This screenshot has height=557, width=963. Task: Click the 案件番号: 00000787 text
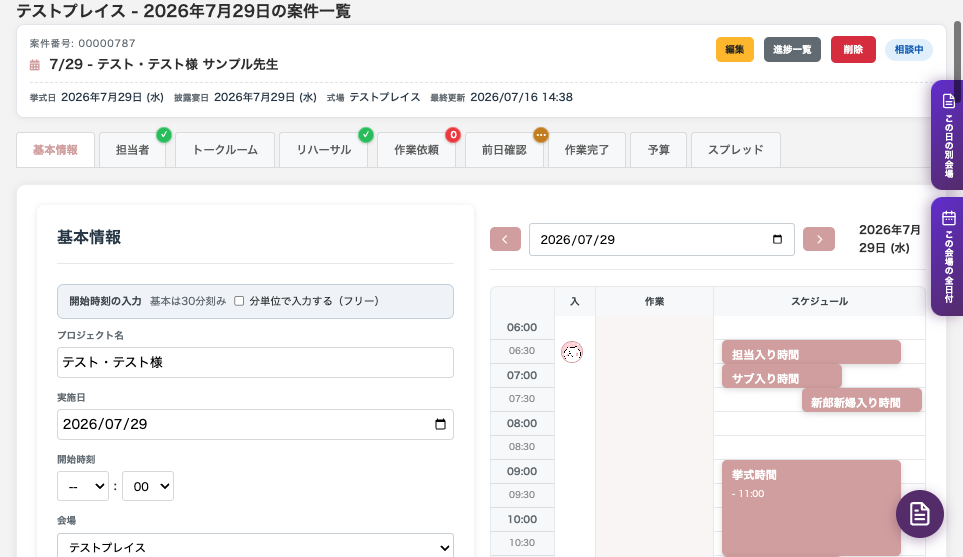pyautogui.click(x=83, y=43)
